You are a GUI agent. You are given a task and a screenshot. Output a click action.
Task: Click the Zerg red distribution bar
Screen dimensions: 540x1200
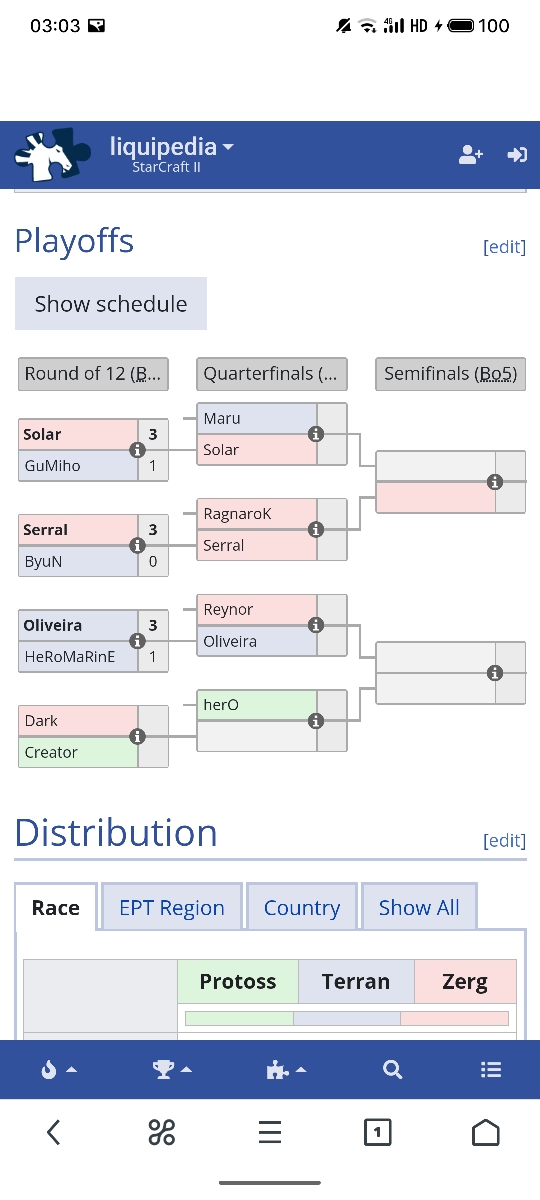[454, 1018]
